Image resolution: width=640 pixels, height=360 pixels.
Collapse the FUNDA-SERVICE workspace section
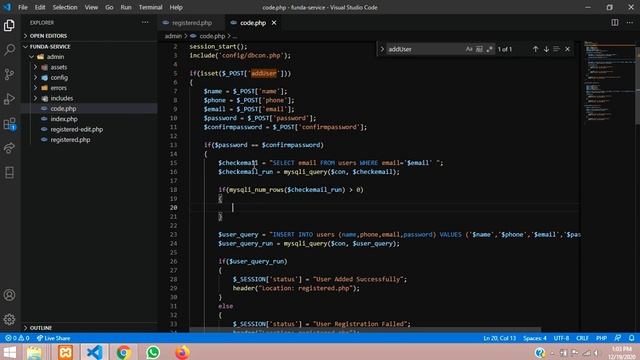pyautogui.click(x=89, y=47)
